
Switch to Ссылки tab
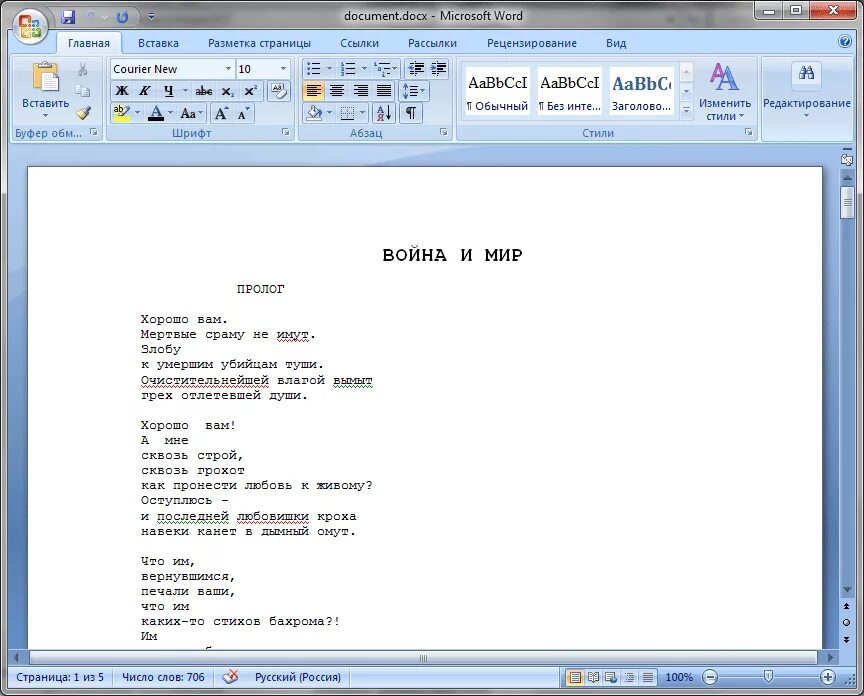pos(359,43)
